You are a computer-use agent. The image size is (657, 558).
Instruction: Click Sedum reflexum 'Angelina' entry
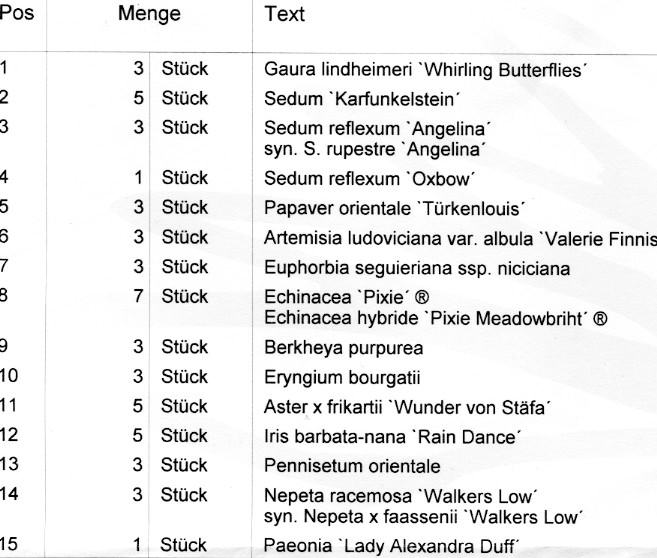coord(377,129)
